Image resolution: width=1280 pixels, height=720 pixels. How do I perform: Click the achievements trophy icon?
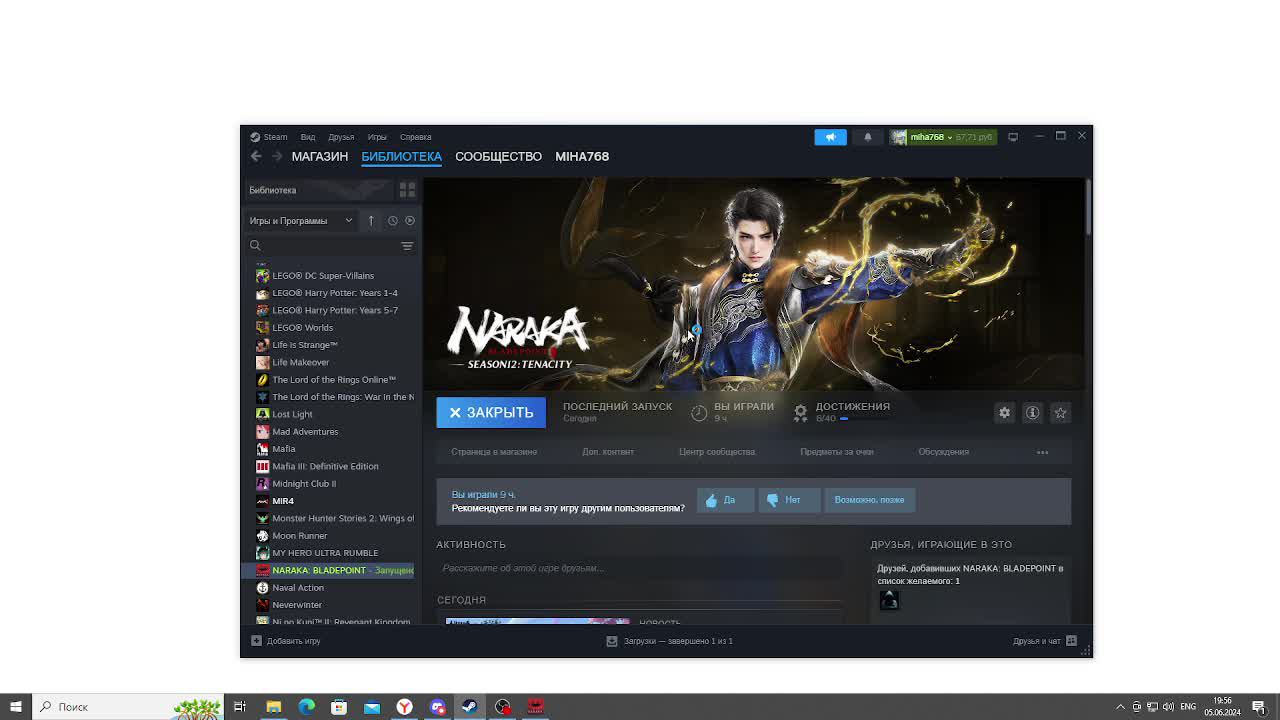tap(800, 412)
